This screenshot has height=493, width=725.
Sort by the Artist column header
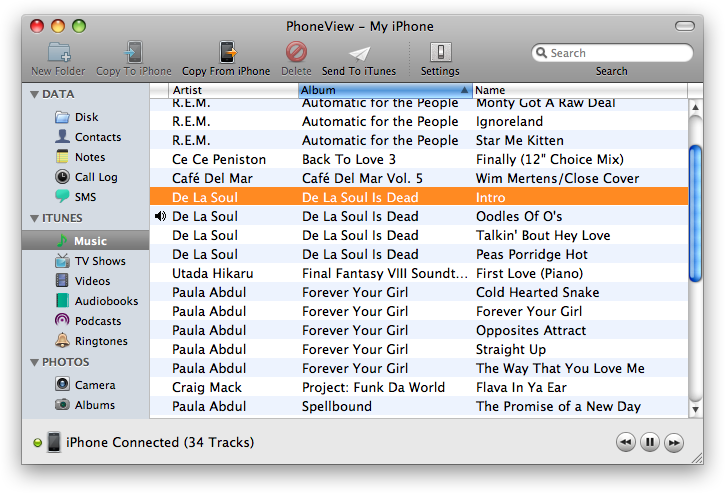click(233, 90)
